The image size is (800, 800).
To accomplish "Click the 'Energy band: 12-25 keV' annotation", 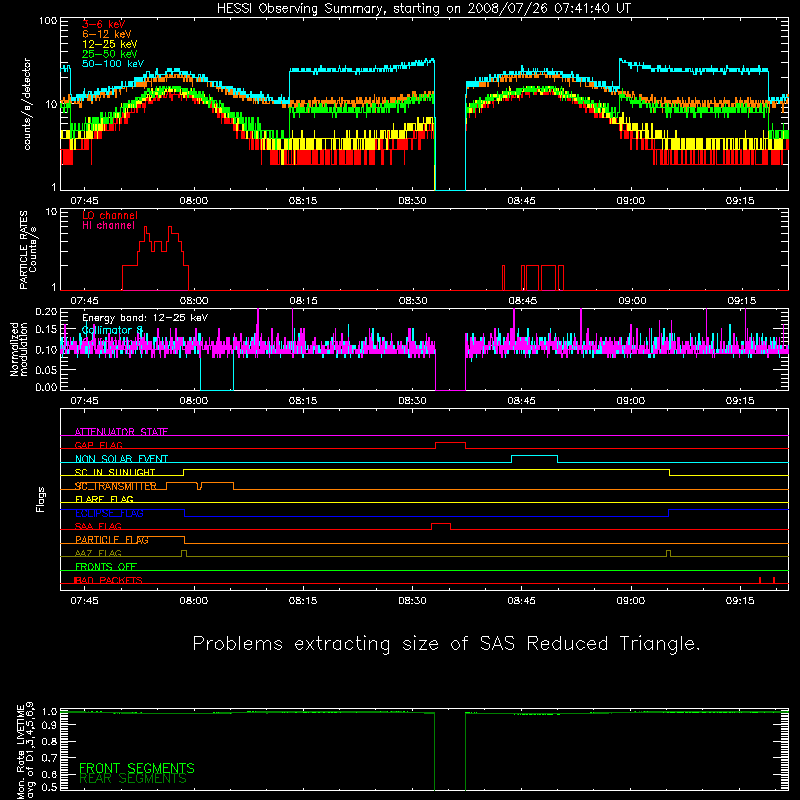I will (x=145, y=318).
